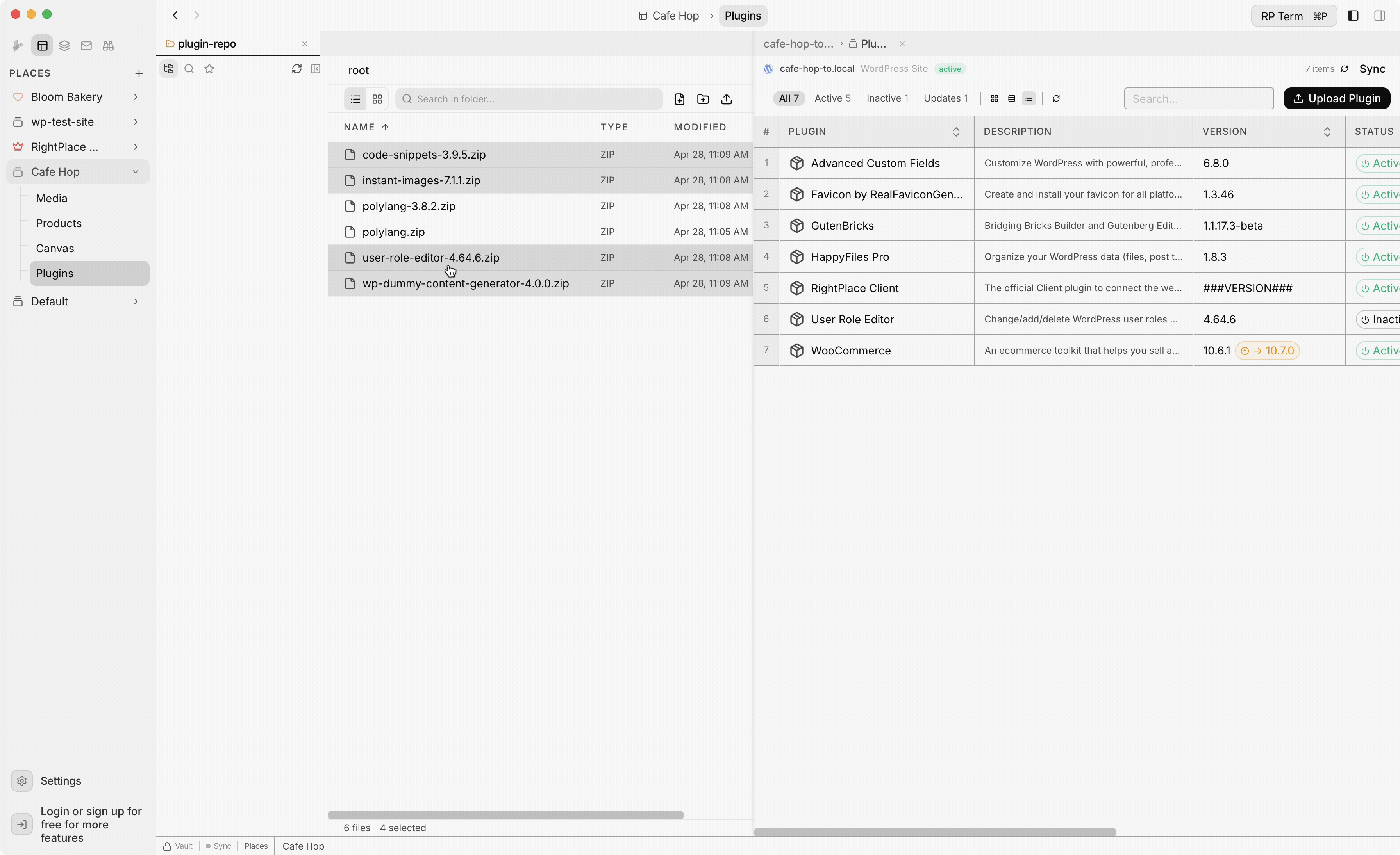Image resolution: width=1400 pixels, height=855 pixels.
Task: Filter plugins by Inactive 1
Action: coord(887,98)
